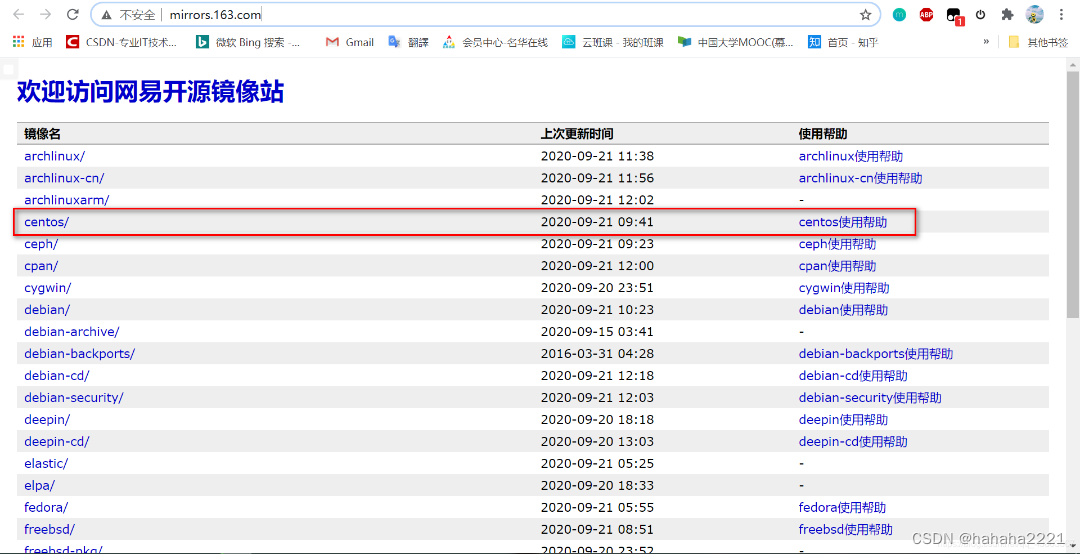This screenshot has height=554, width=1080.
Task: Open the debian-cd/ mirror directory
Action: 56,376
